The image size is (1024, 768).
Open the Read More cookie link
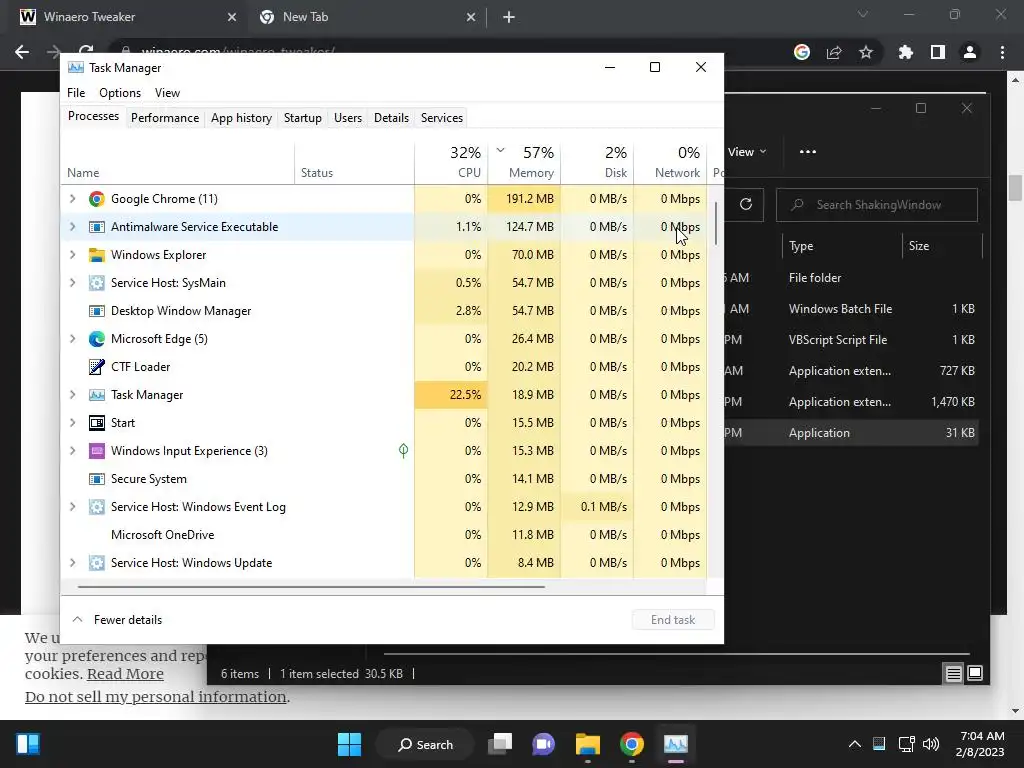pos(125,674)
